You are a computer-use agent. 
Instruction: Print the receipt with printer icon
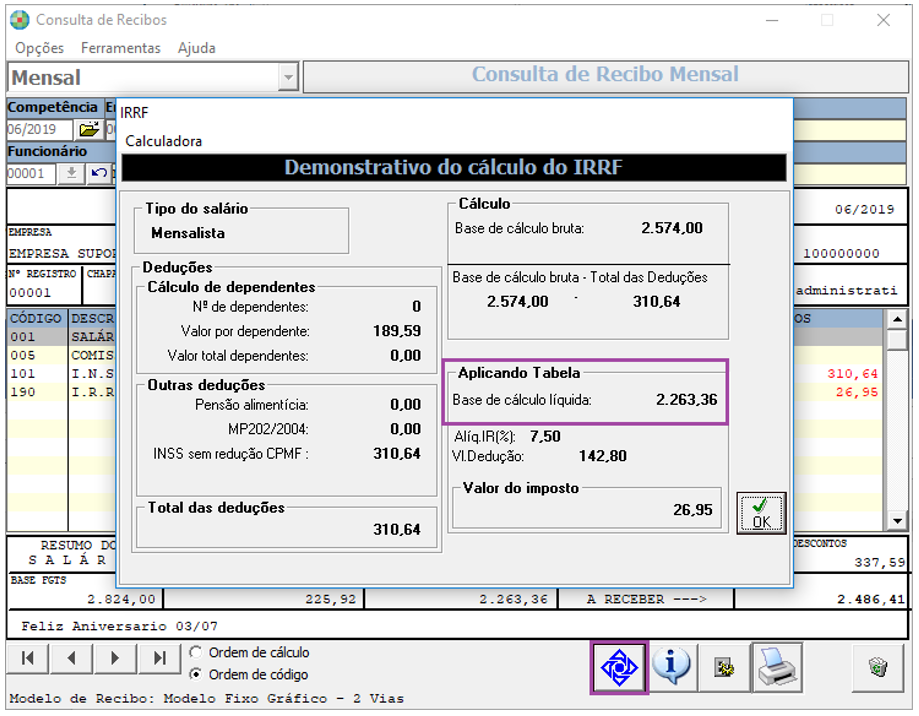(777, 667)
